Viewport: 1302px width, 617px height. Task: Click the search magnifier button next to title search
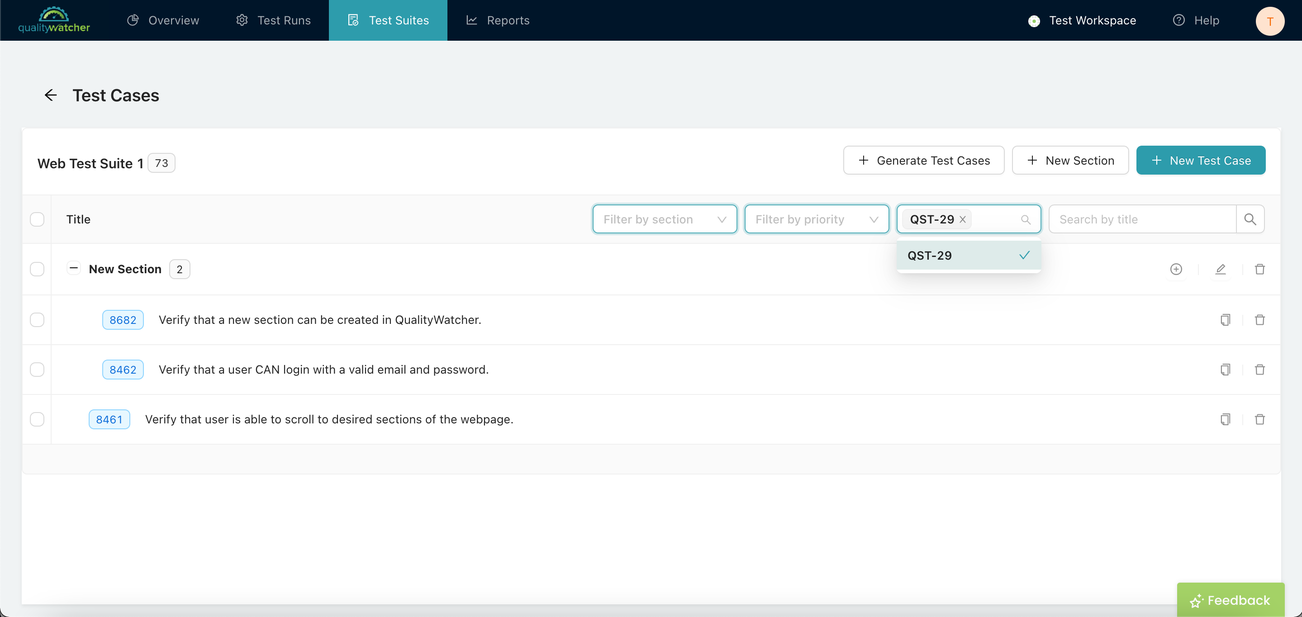coord(1250,219)
